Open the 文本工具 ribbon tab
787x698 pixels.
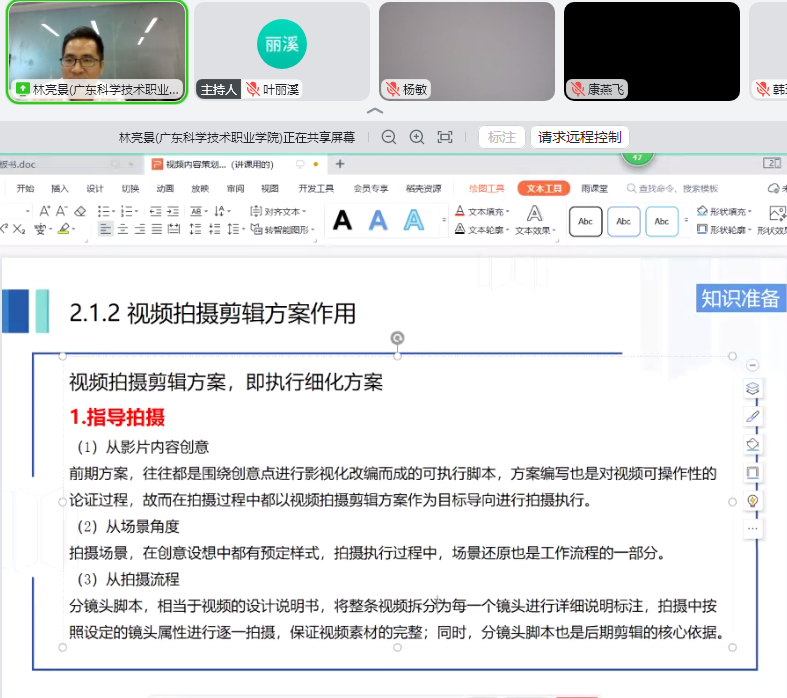point(544,188)
